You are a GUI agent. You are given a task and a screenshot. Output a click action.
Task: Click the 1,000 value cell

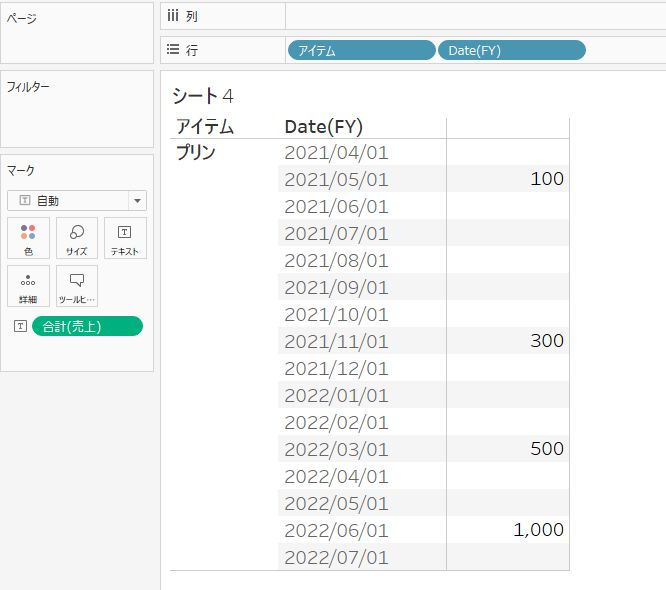tap(538, 530)
